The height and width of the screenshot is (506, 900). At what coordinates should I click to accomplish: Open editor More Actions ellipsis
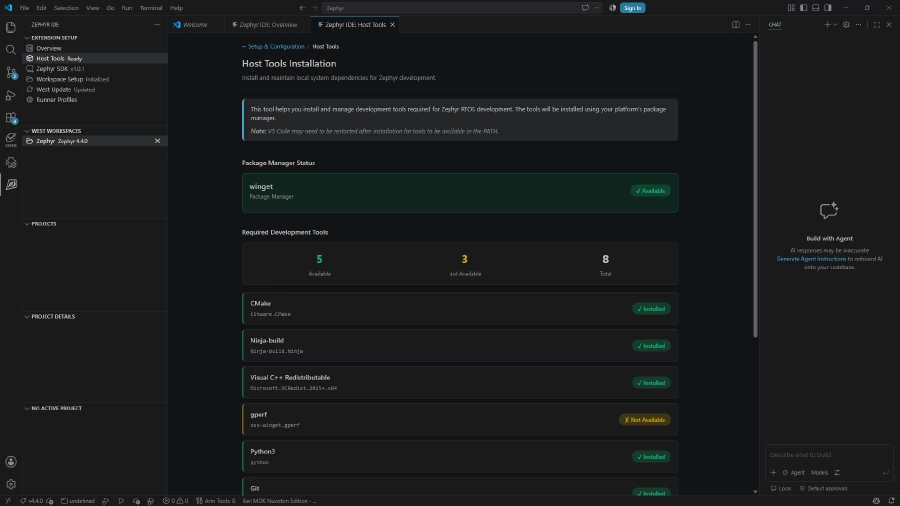748,25
